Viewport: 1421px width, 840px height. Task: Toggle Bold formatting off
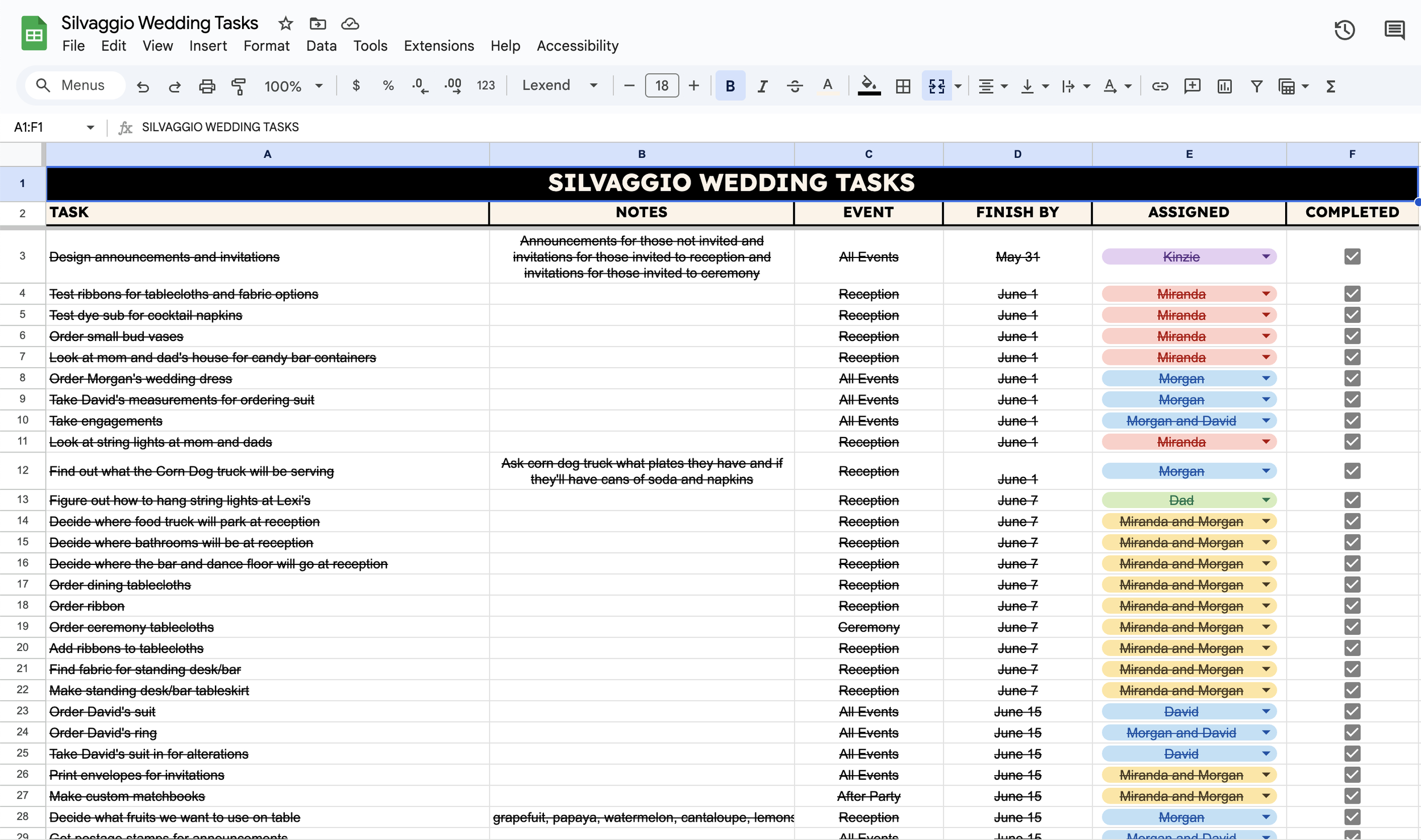(729, 86)
